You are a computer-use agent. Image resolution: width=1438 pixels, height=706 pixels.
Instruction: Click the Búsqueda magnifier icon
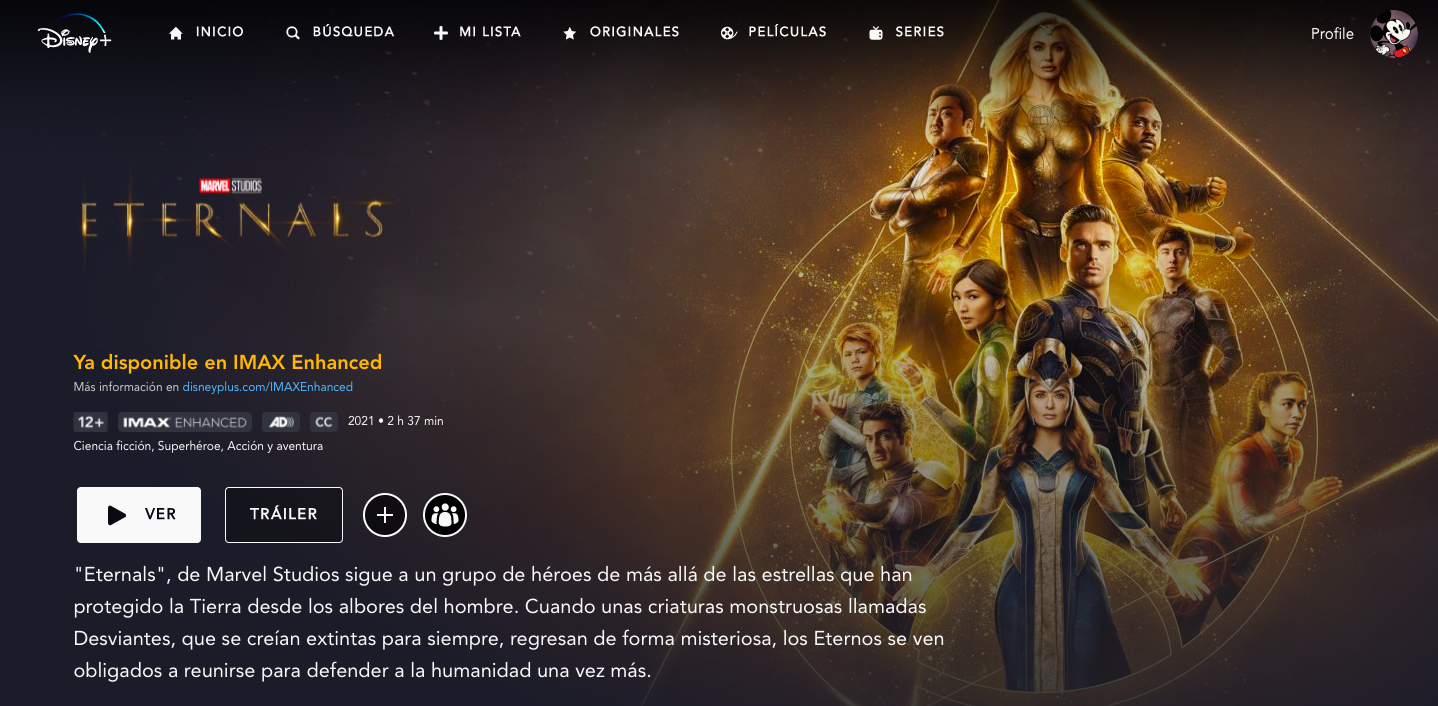(x=293, y=33)
